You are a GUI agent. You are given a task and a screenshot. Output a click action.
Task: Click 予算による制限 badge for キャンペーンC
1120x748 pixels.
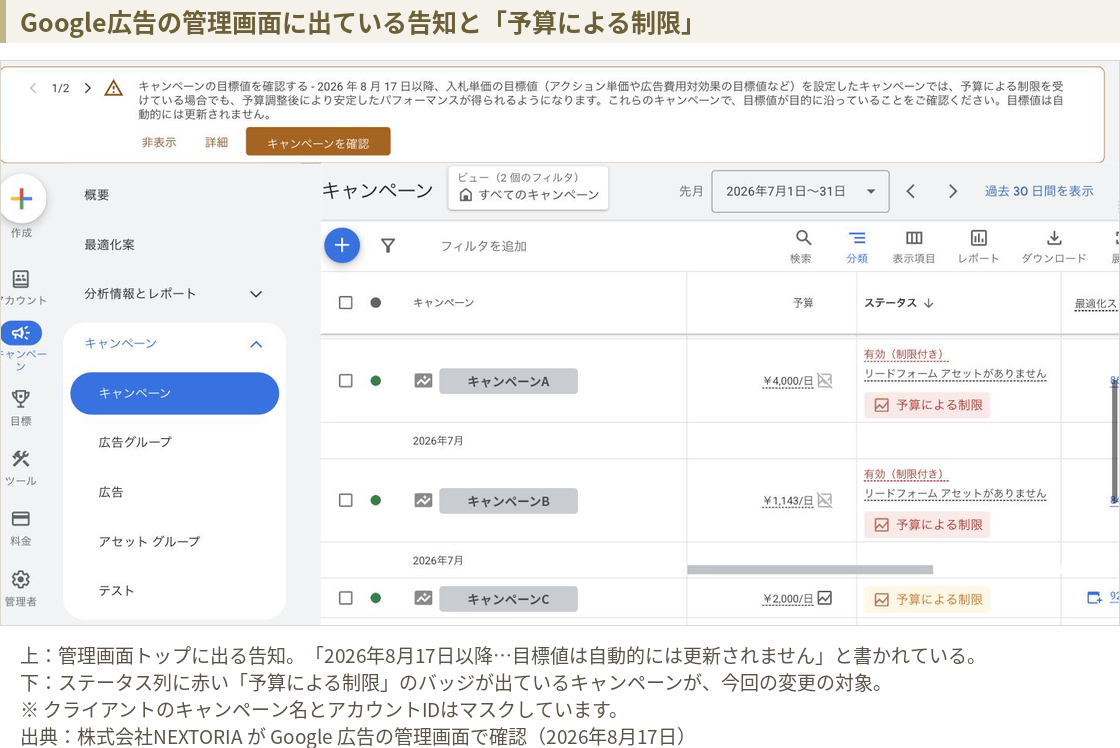click(927, 599)
